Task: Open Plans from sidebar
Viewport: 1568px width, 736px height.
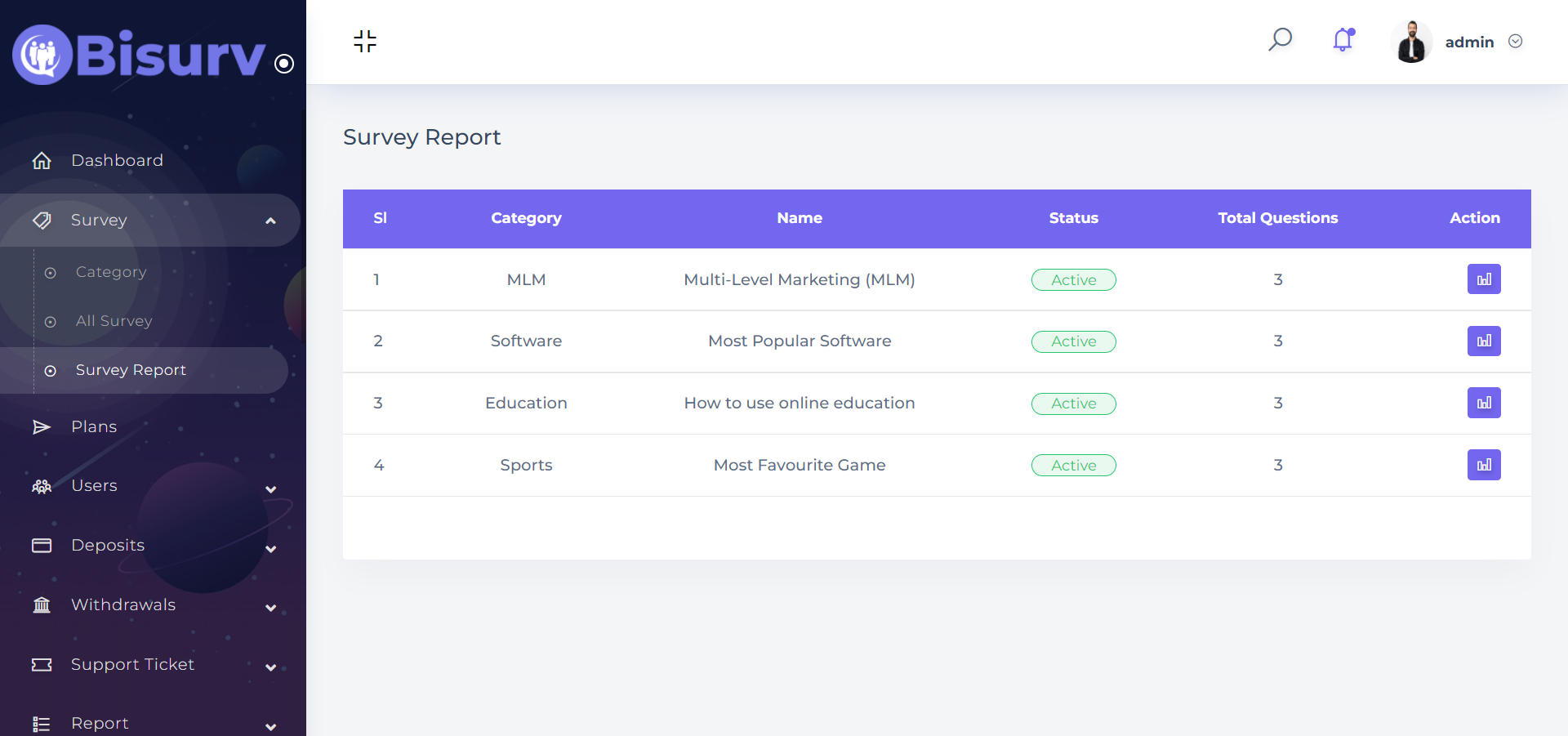Action: click(x=94, y=427)
